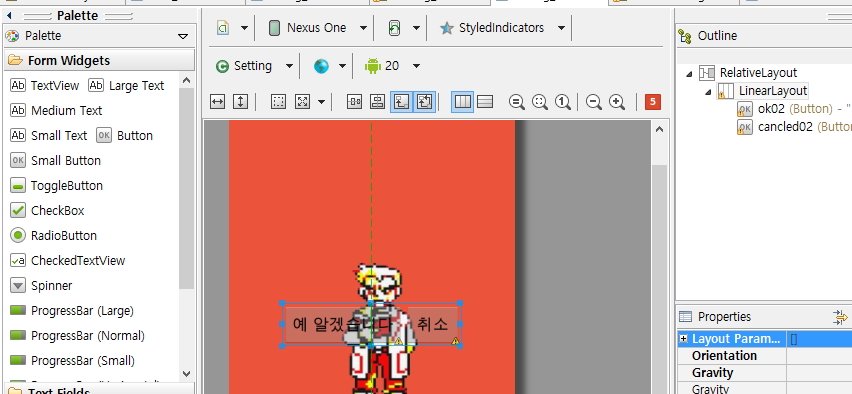Click the configuration file icon
The height and width of the screenshot is (394, 852).
[223, 28]
